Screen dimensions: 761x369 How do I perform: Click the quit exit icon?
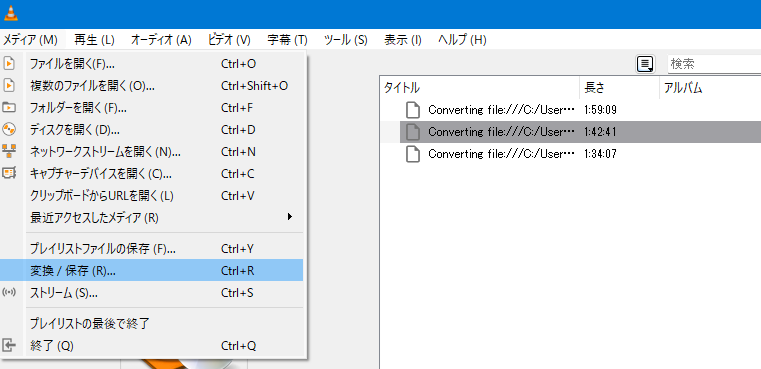click(x=9, y=346)
